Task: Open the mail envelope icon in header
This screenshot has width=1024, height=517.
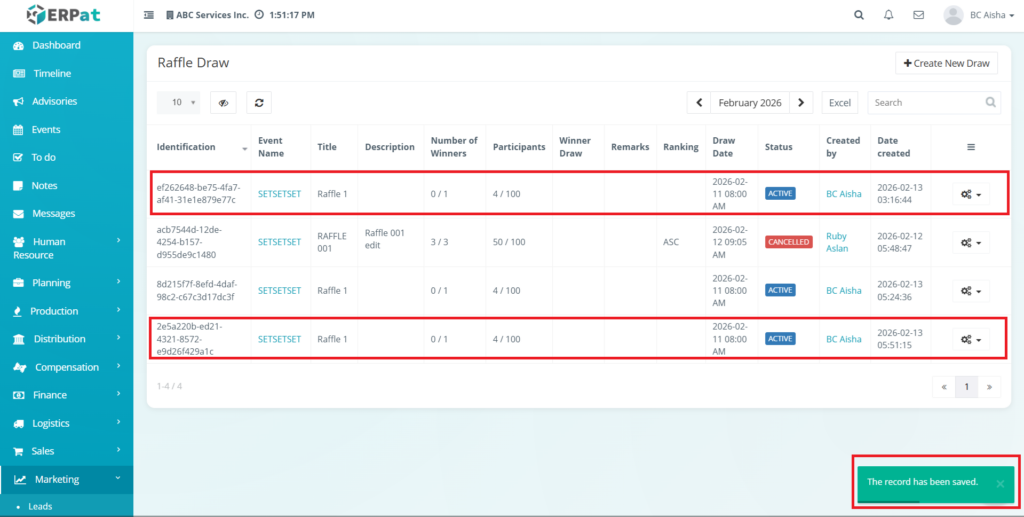Action: 918,15
